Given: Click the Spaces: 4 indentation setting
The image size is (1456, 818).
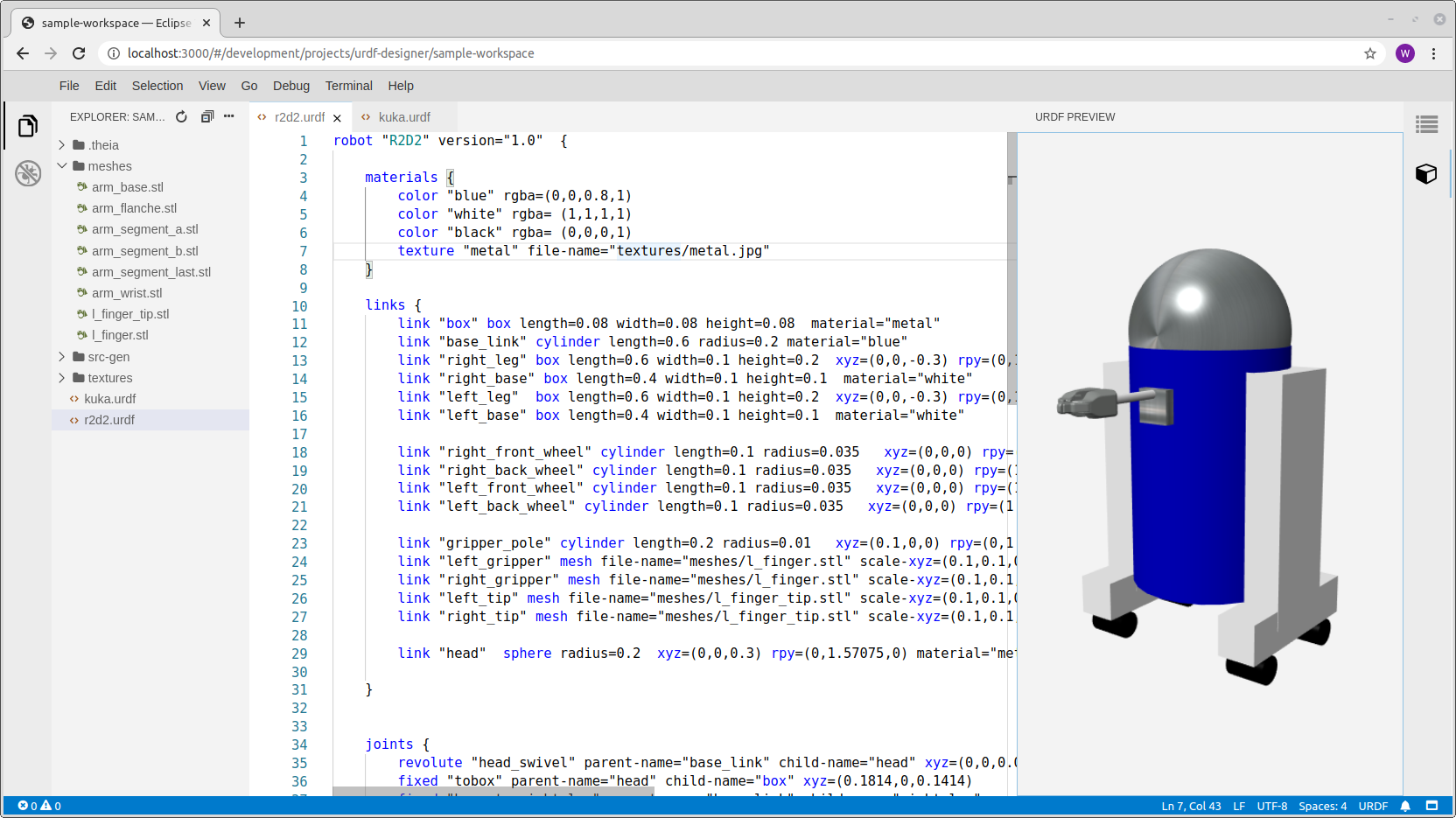Looking at the screenshot, I should point(1322,806).
